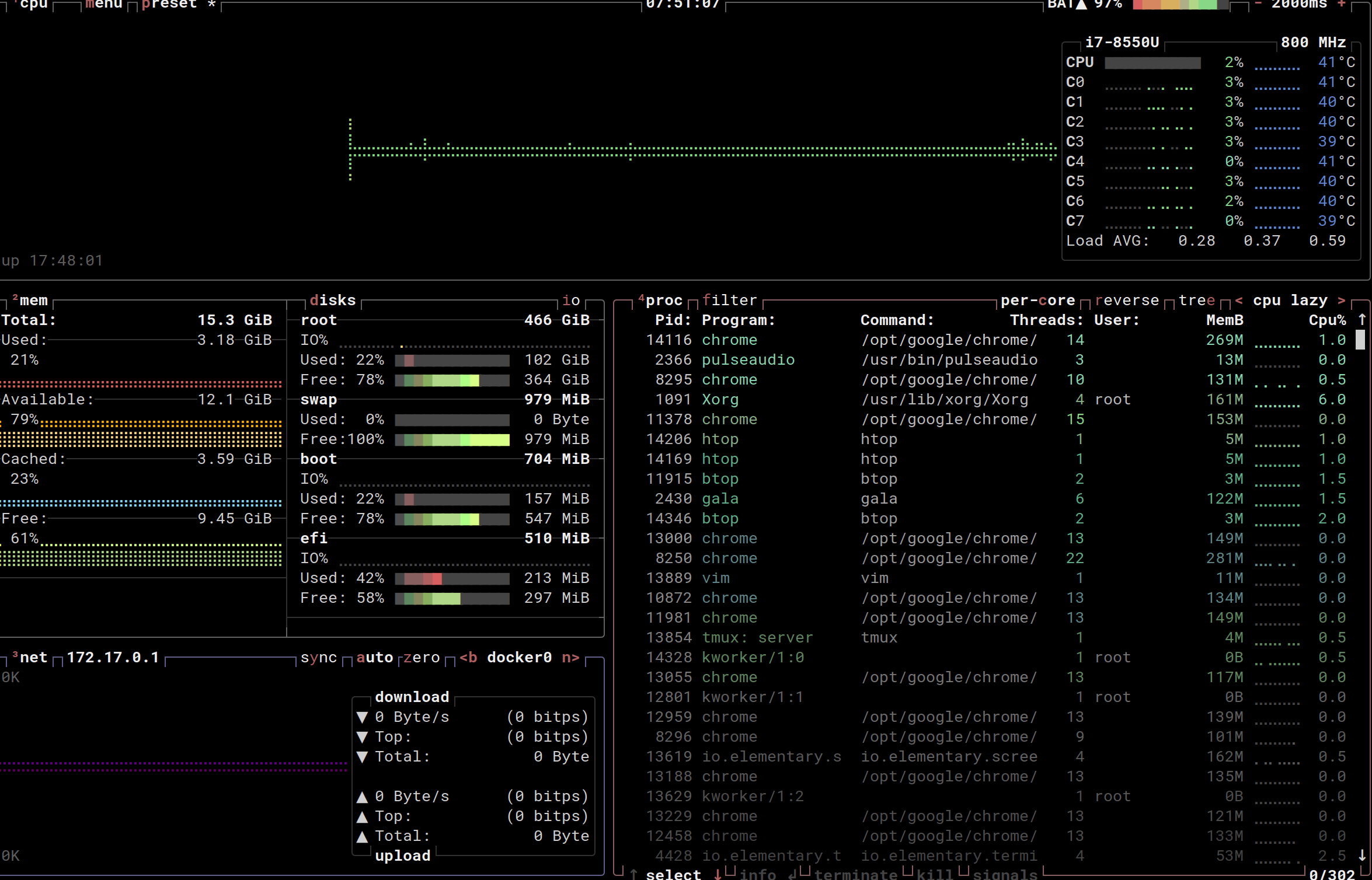Open the preset selector
Screen dimensions: 1372x880
click(169, 4)
